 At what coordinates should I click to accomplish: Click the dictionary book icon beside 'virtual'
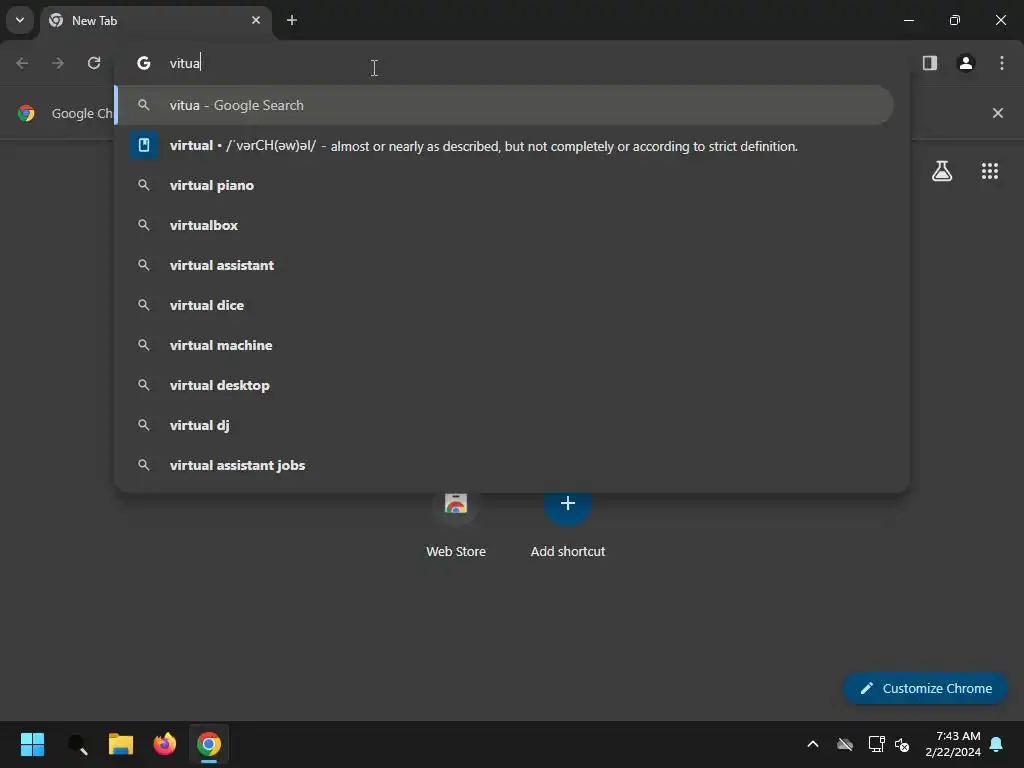[x=144, y=145]
